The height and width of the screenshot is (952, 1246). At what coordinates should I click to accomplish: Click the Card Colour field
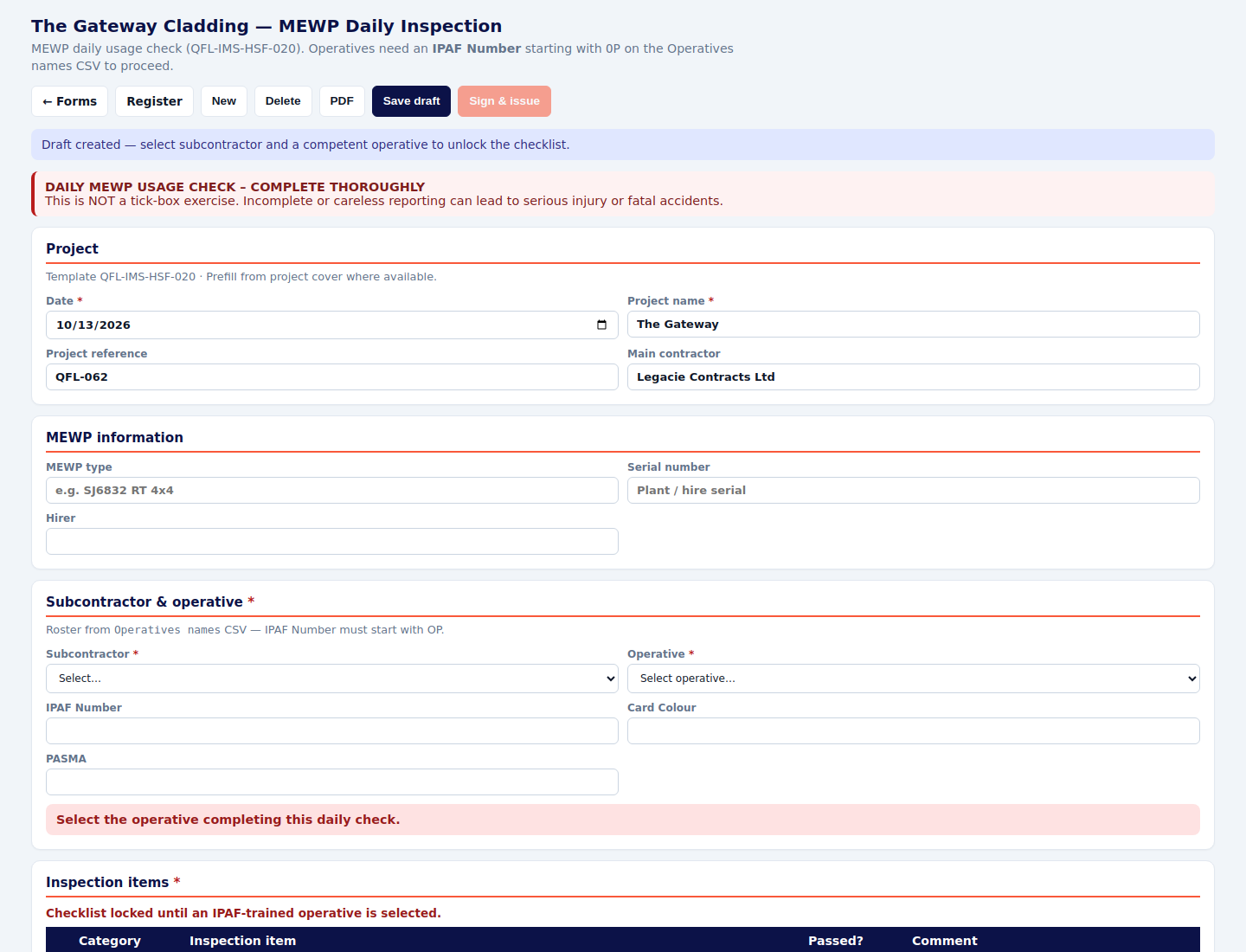coord(914,731)
